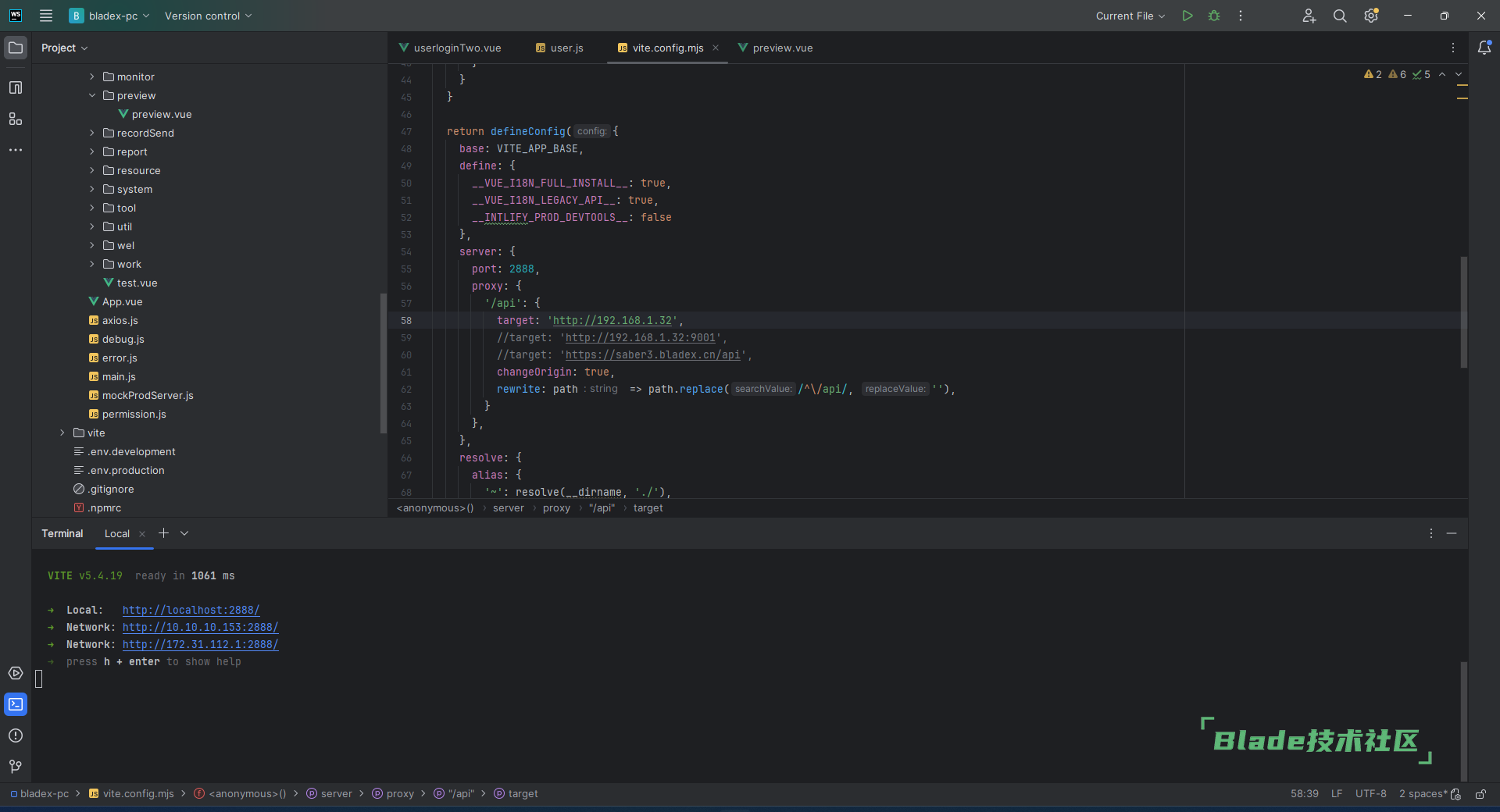Open more run actions menu
1500x812 pixels.
coord(1241,16)
